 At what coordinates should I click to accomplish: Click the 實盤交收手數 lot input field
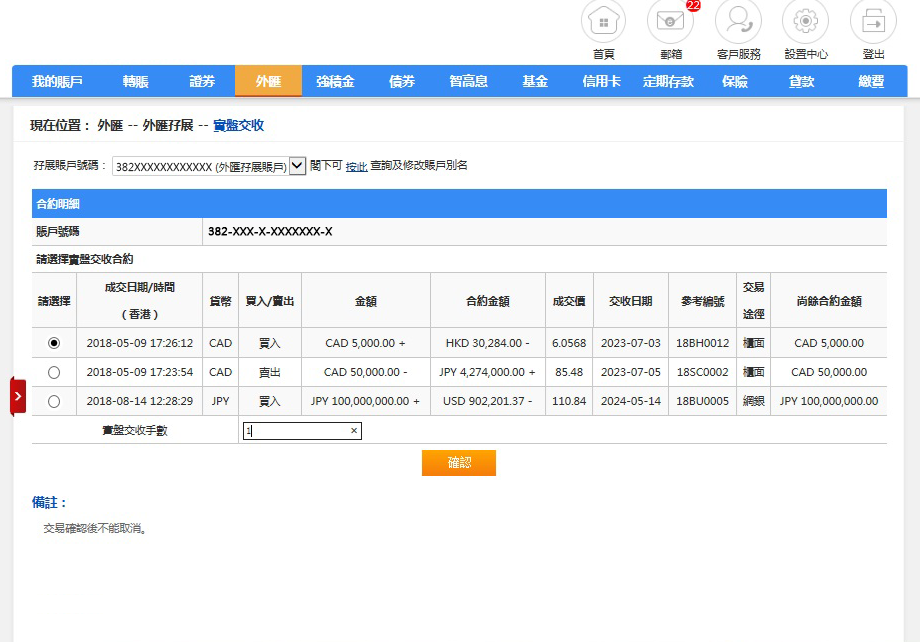295,431
